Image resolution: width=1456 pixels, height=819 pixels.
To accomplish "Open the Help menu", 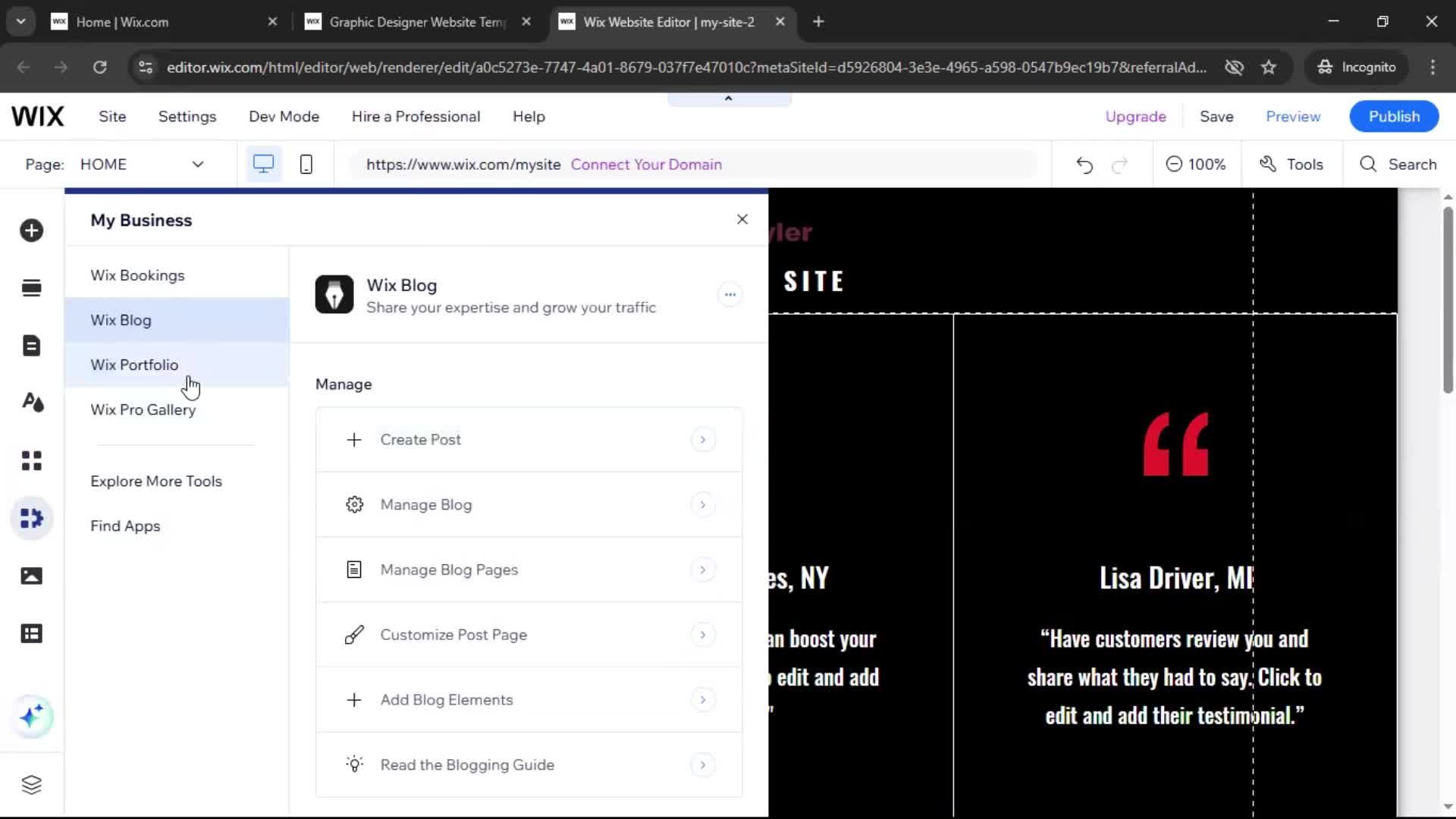I will pyautogui.click(x=529, y=117).
